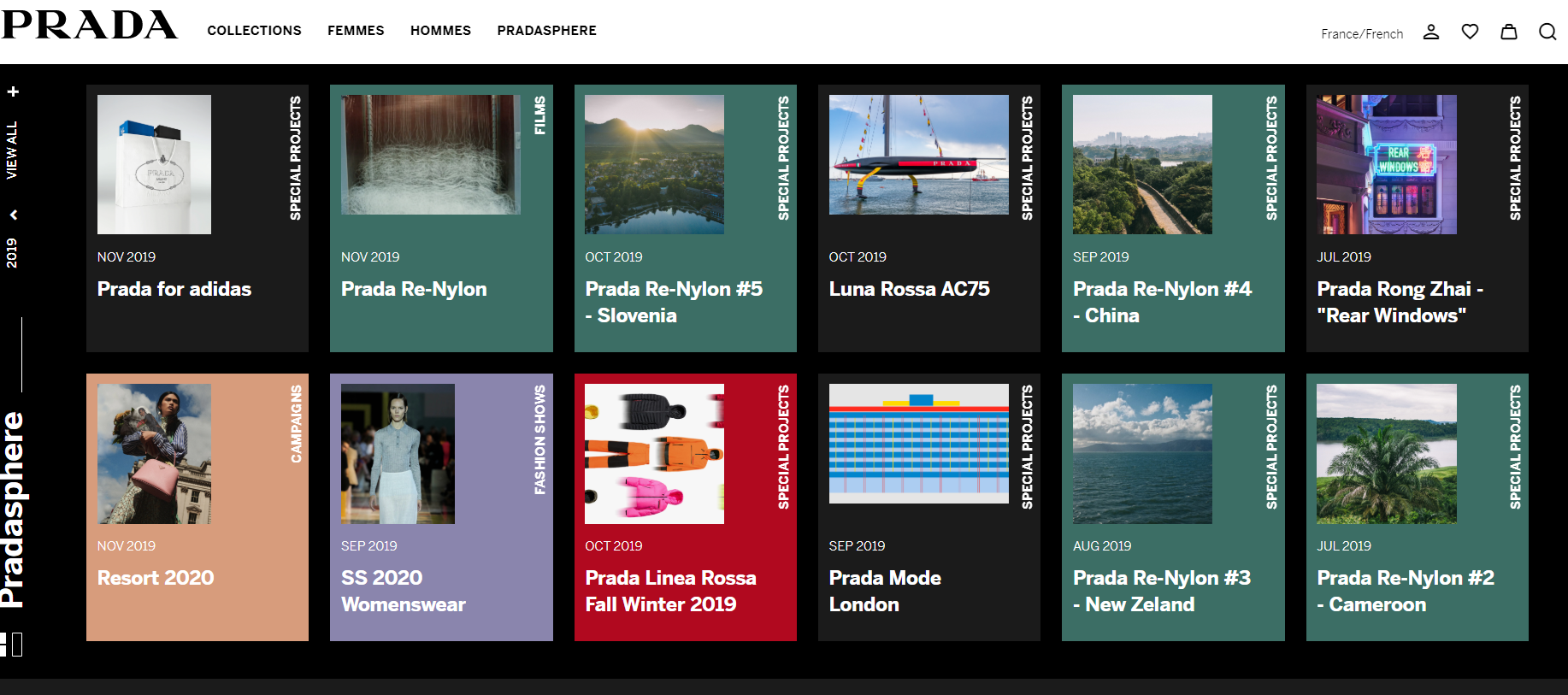Viewport: 1568px width, 695px height.
Task: Open the user account icon
Action: tap(1430, 32)
